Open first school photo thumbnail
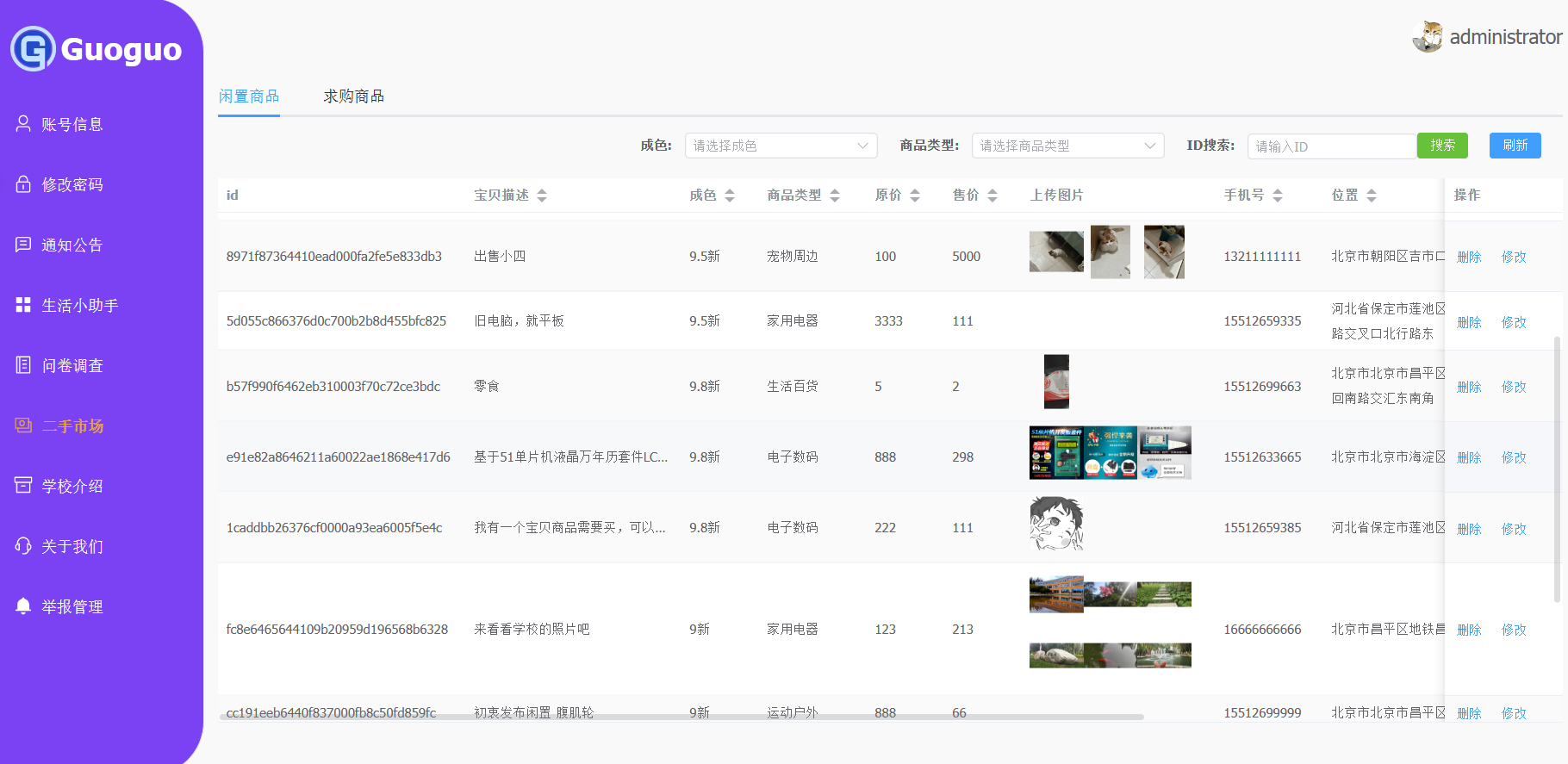This screenshot has width=1568, height=764. click(1056, 594)
